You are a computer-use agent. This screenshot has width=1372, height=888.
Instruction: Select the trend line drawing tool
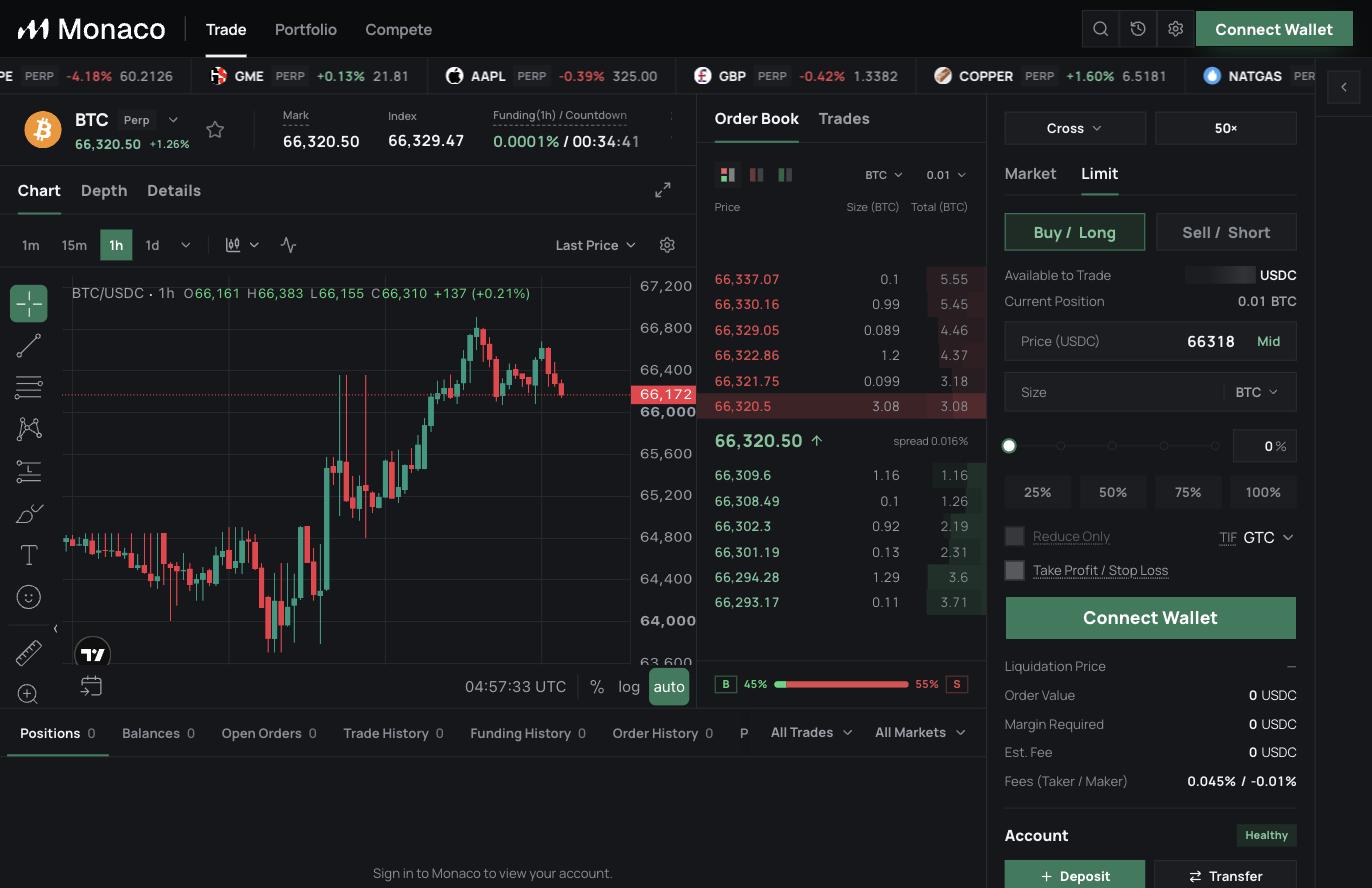point(29,345)
